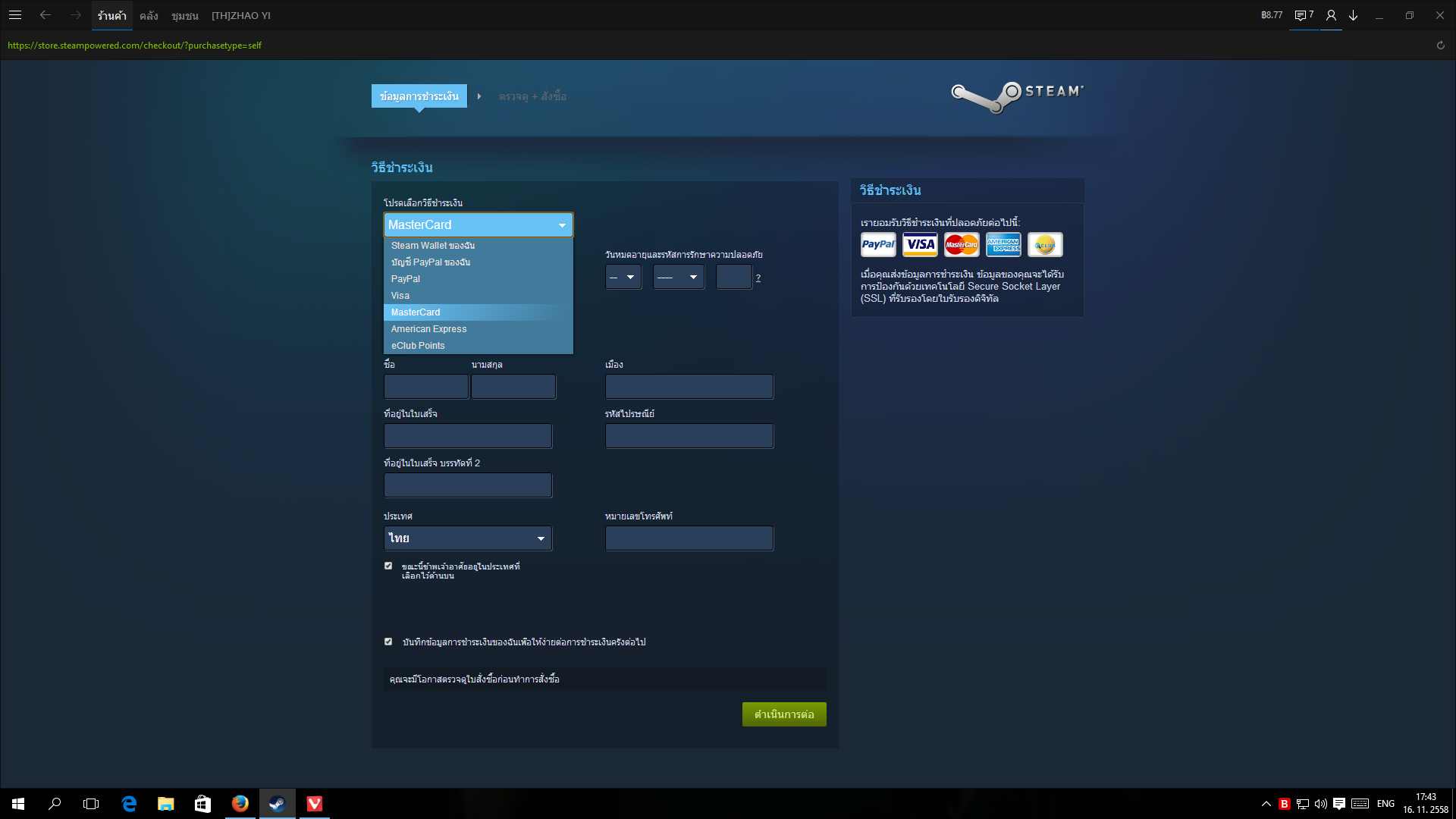Viewport: 1456px width, 819px height.
Task: Click the ข้อมูลการชำระเงิน checkout step
Action: [x=419, y=96]
